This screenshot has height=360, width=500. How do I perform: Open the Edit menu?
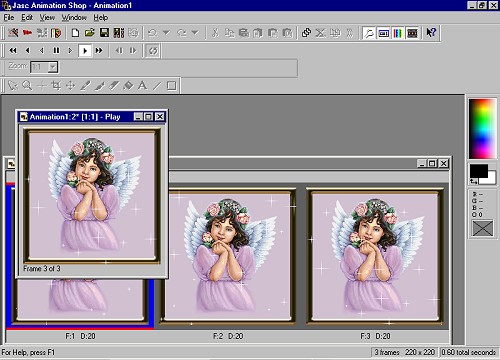click(27, 17)
